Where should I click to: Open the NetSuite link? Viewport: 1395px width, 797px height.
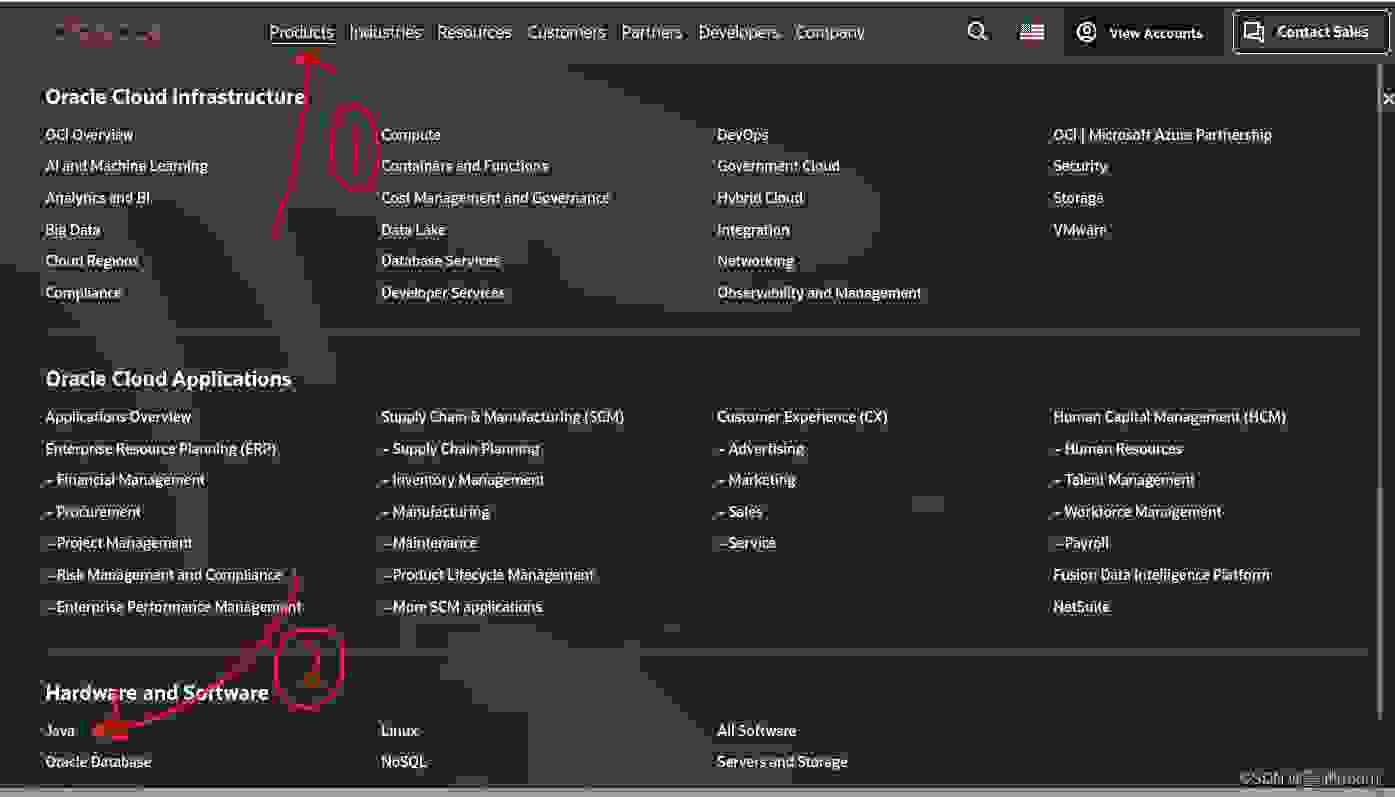point(1081,607)
